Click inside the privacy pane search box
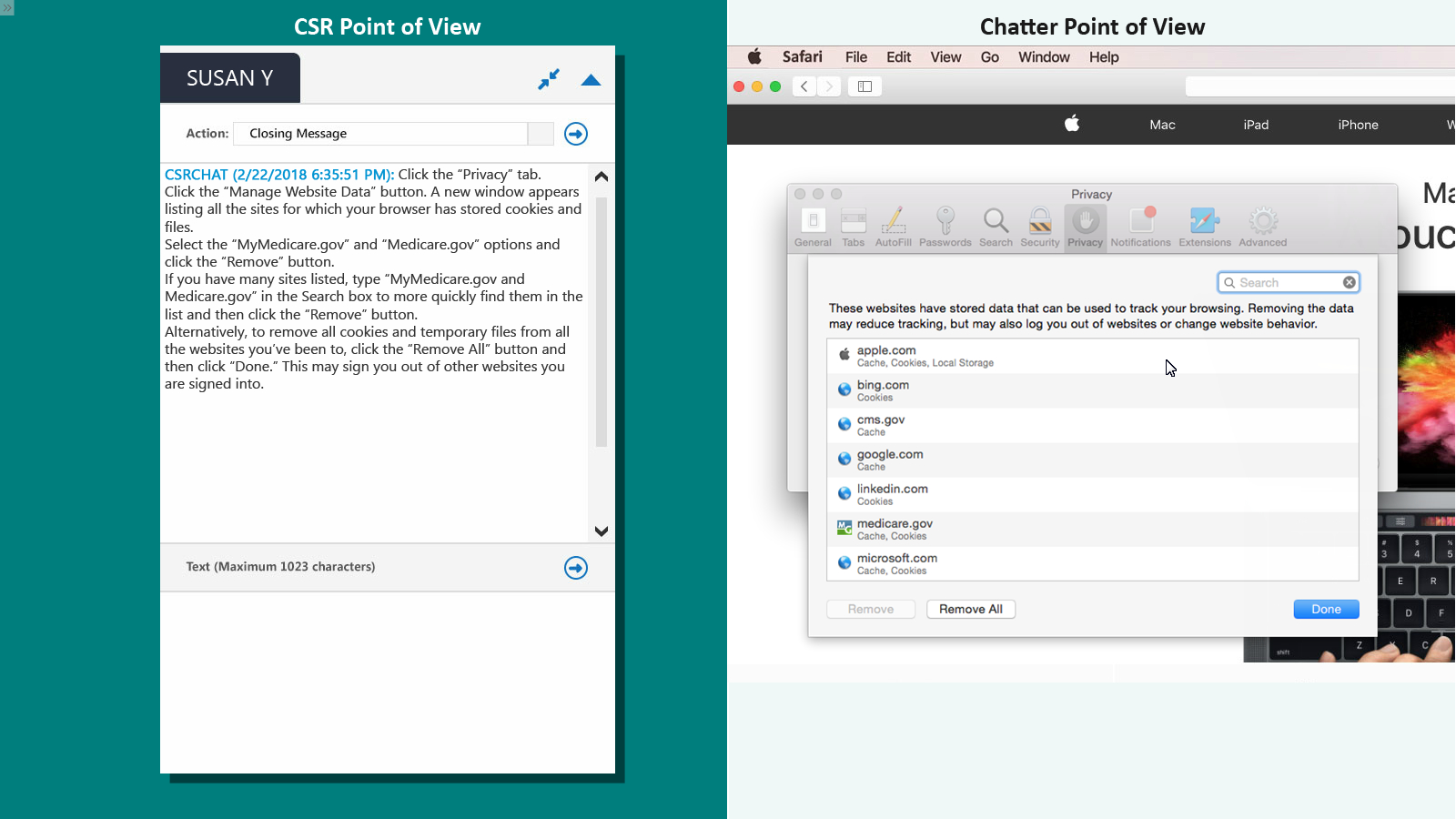1456x819 pixels. [1283, 282]
